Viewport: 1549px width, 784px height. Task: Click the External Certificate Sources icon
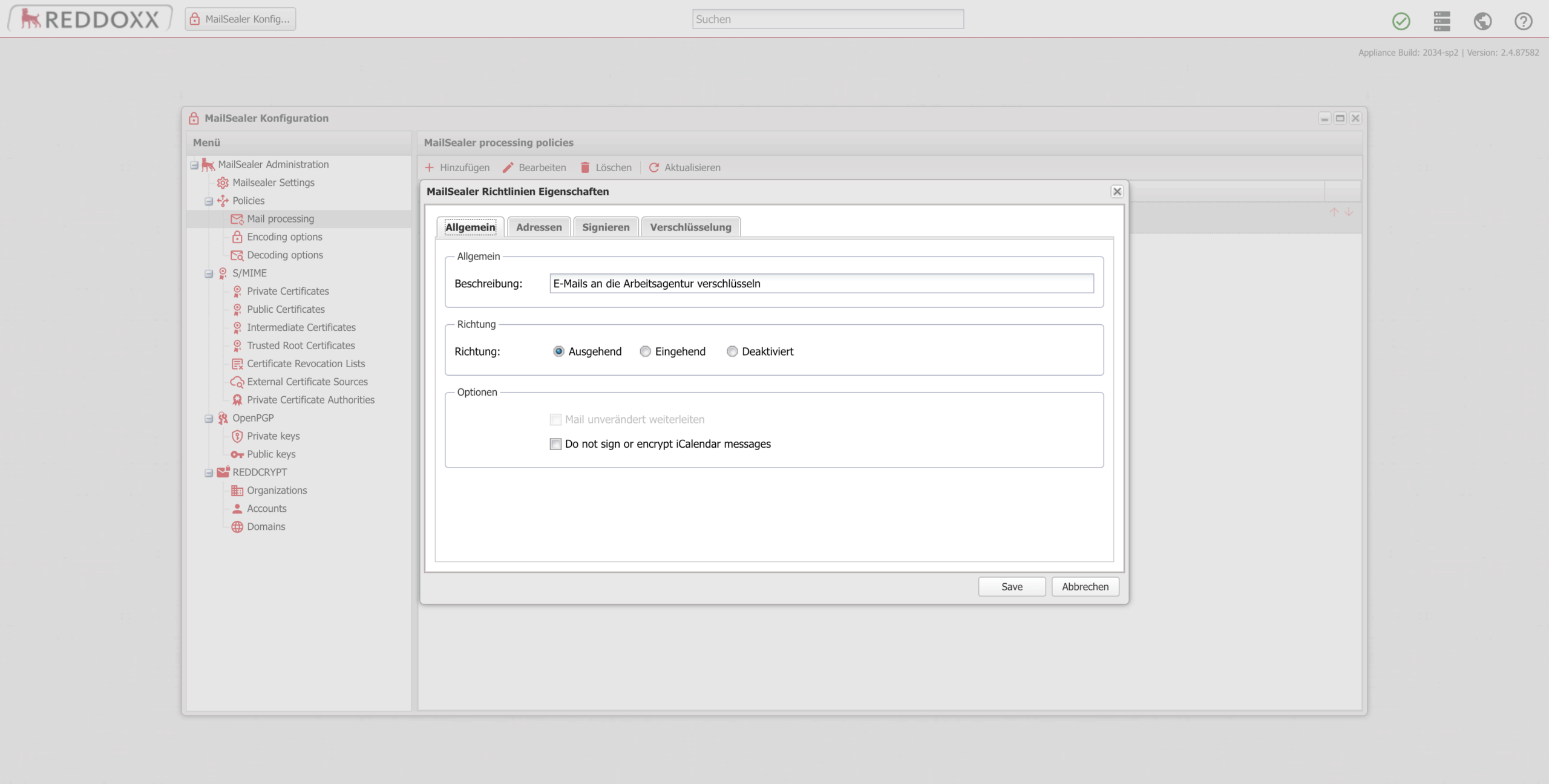(x=237, y=382)
